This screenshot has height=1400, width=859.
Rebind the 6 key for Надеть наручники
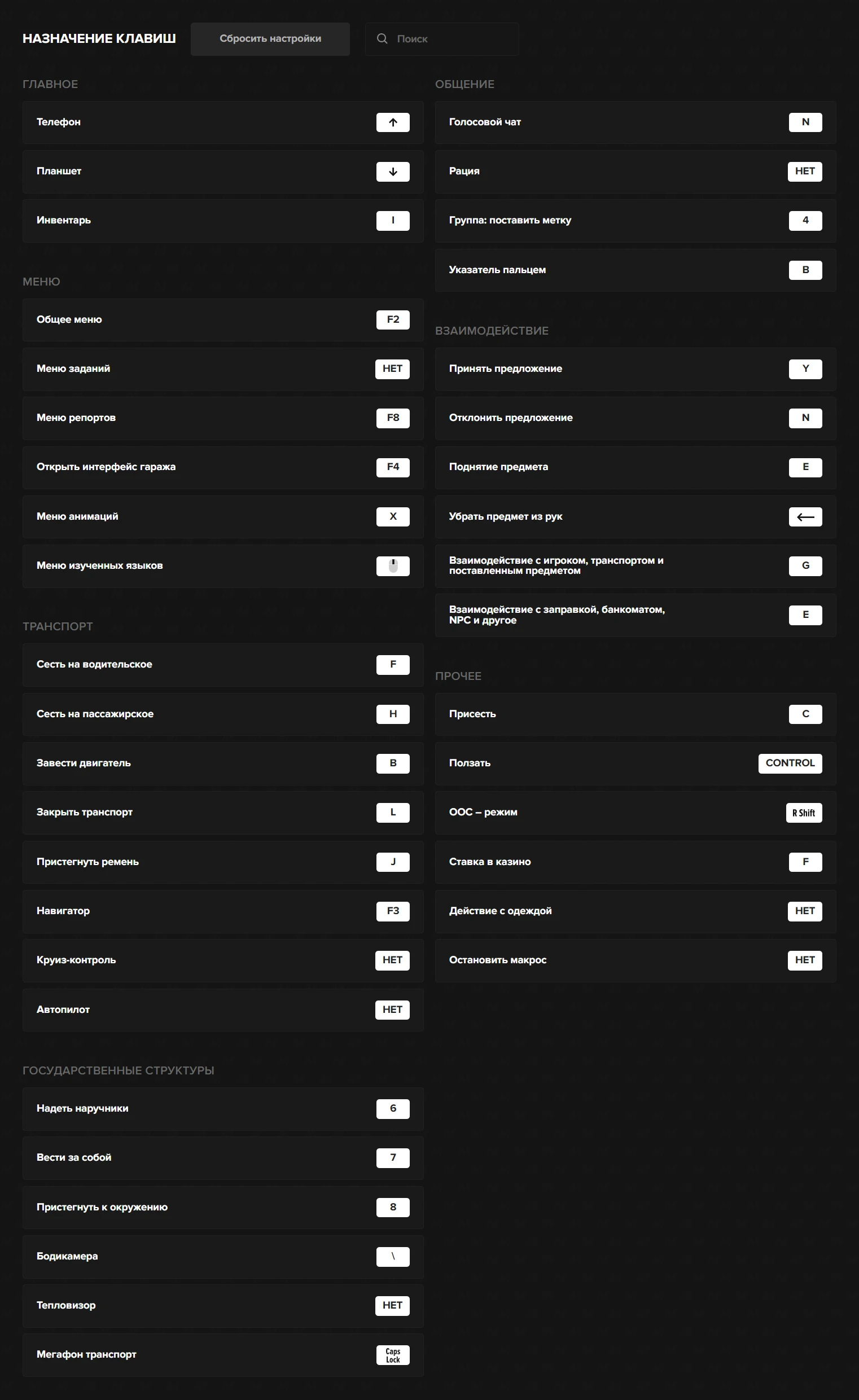click(393, 1108)
